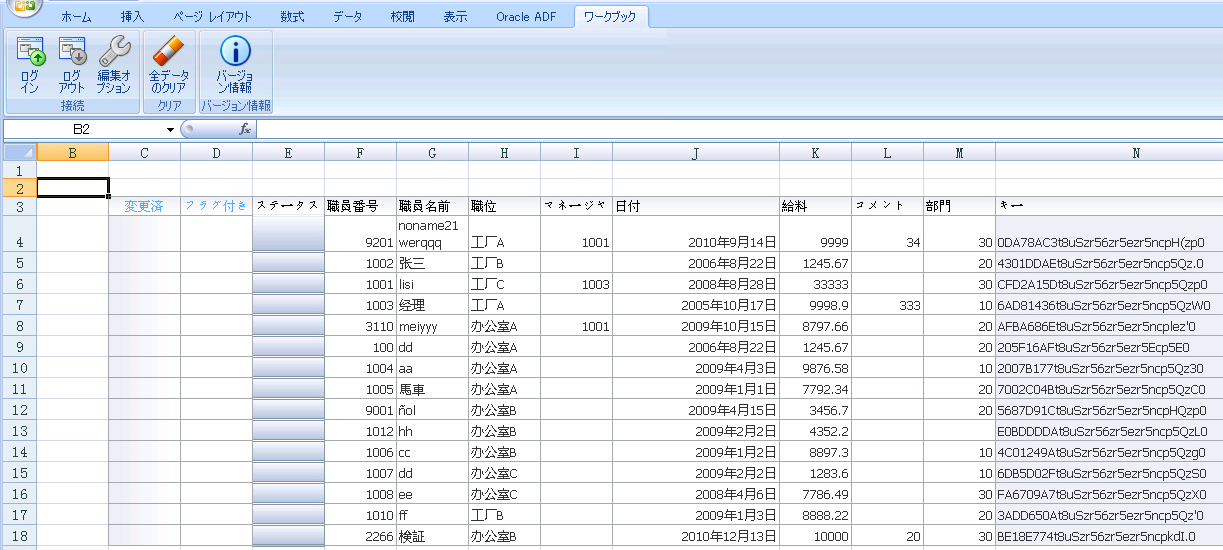The height and width of the screenshot is (550, 1223).
Task: Click the selected empty cell B2
Action: click(x=73, y=187)
